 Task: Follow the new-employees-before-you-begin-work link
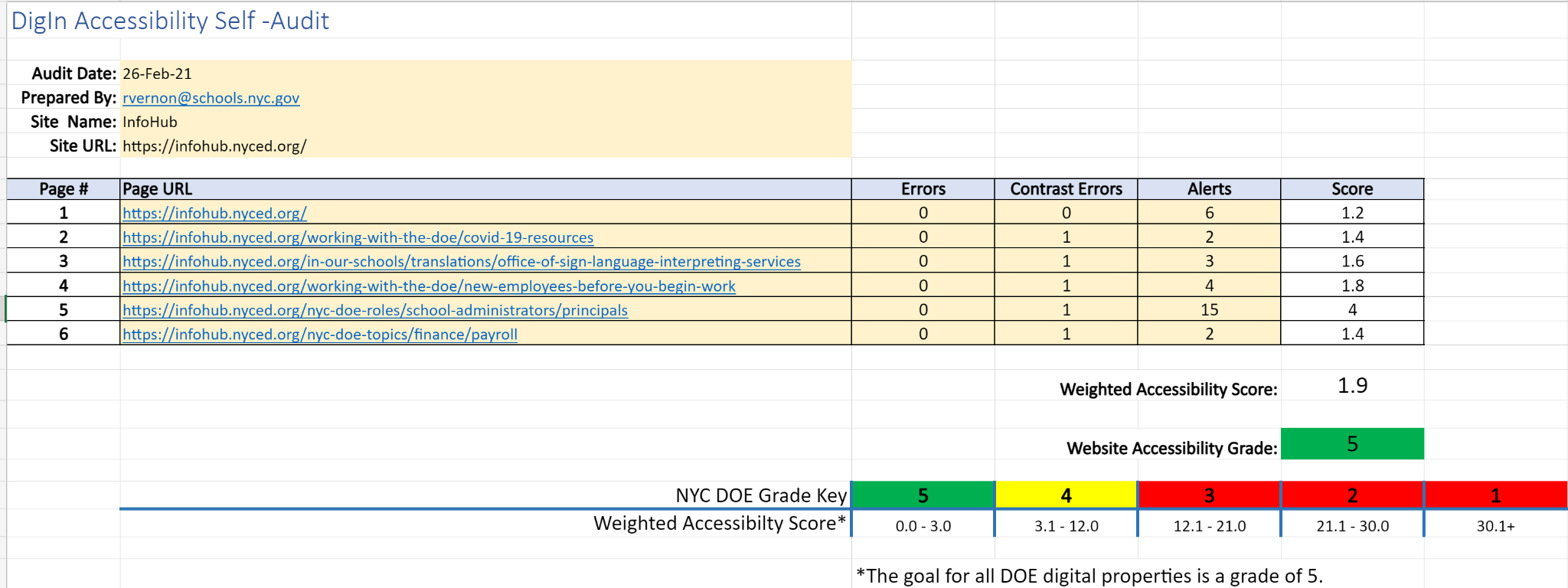429,286
